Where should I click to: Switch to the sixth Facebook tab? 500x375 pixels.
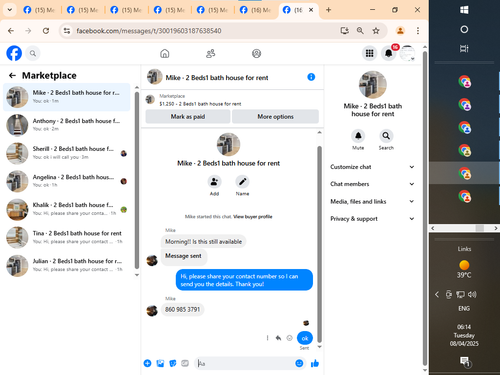256,10
